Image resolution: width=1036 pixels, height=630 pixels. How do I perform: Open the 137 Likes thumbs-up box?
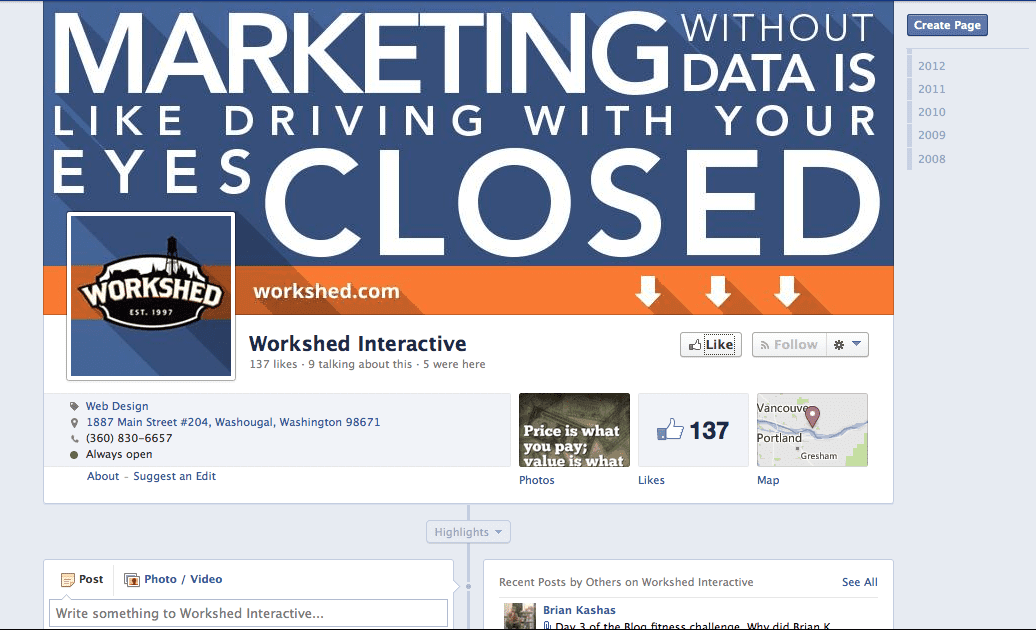point(693,430)
